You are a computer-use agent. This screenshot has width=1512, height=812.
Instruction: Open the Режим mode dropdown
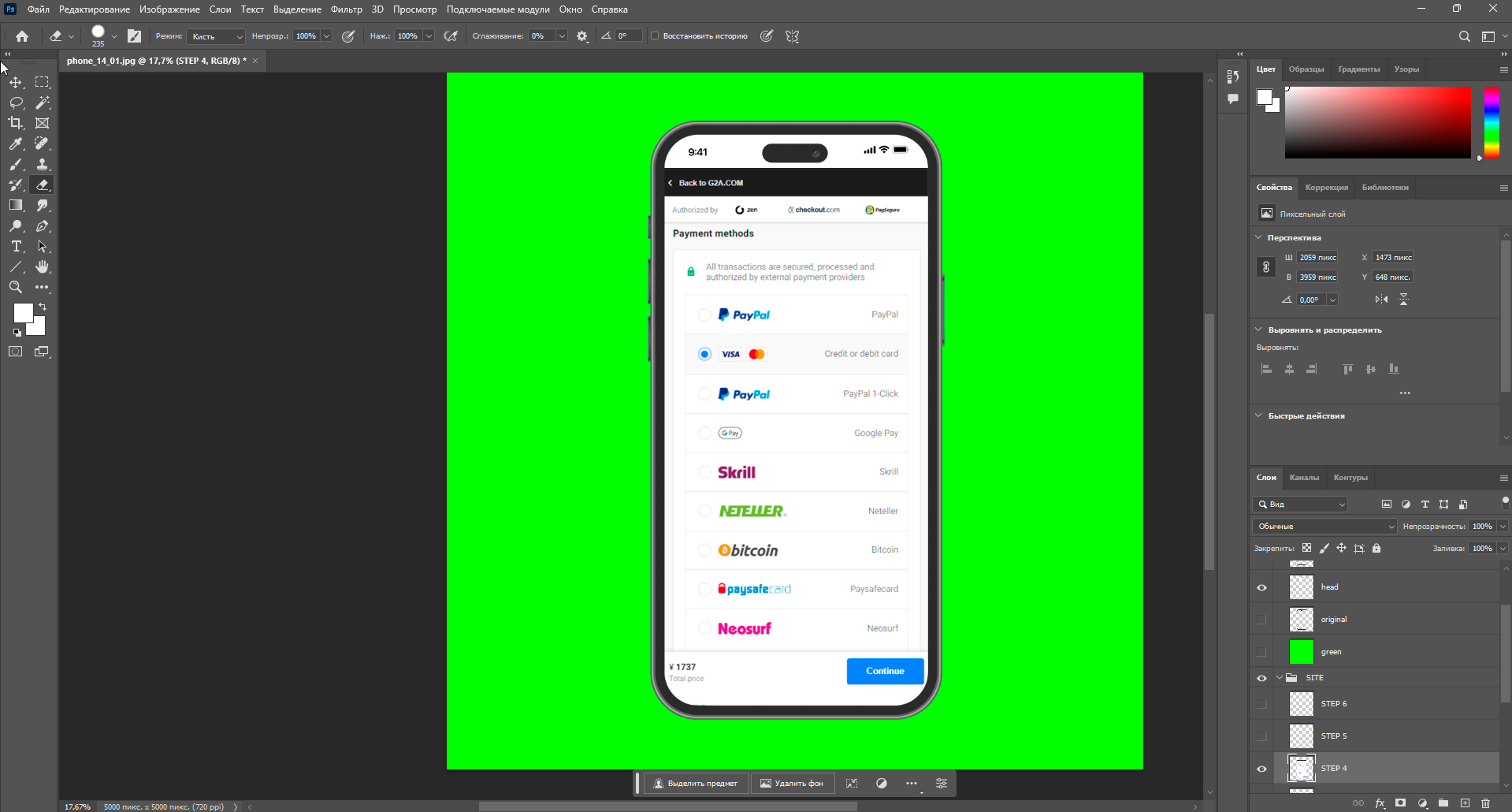pos(216,36)
